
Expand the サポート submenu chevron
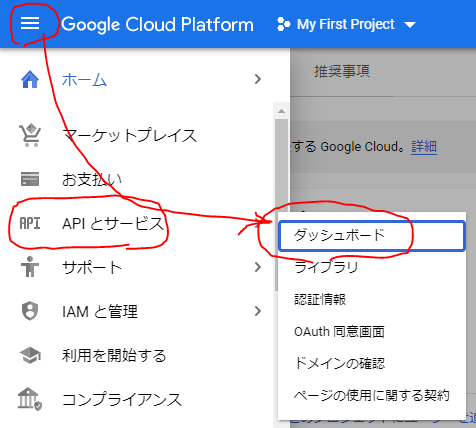click(258, 267)
